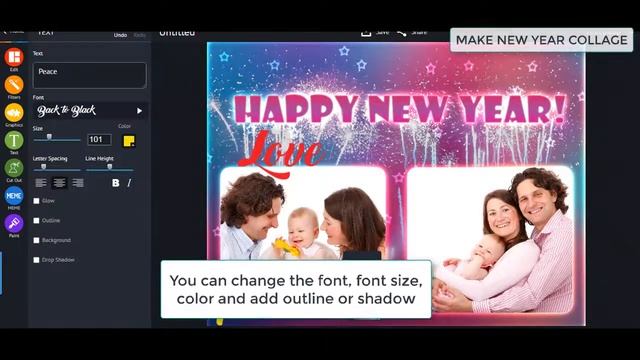
Task: Enable the Background checkbox
Action: 36,240
